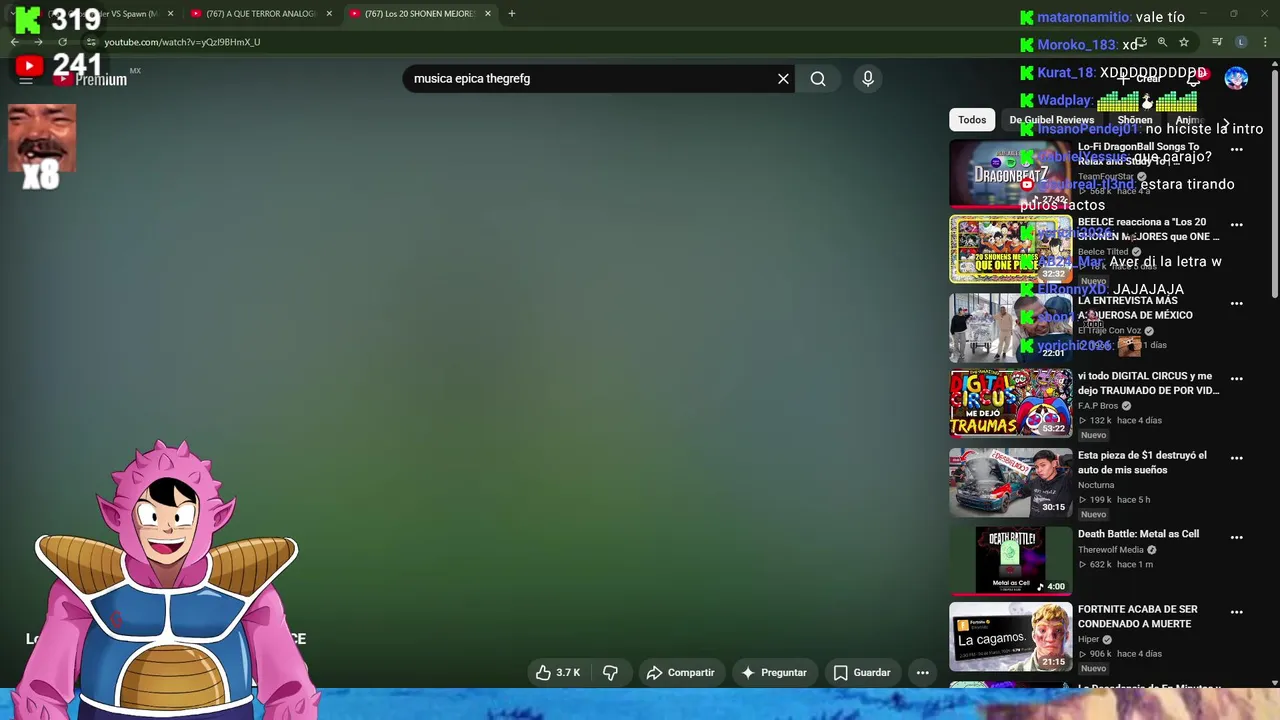Screen dimensions: 1280x720
Task: Open the YouTube account avatar menu
Action: tap(1236, 79)
